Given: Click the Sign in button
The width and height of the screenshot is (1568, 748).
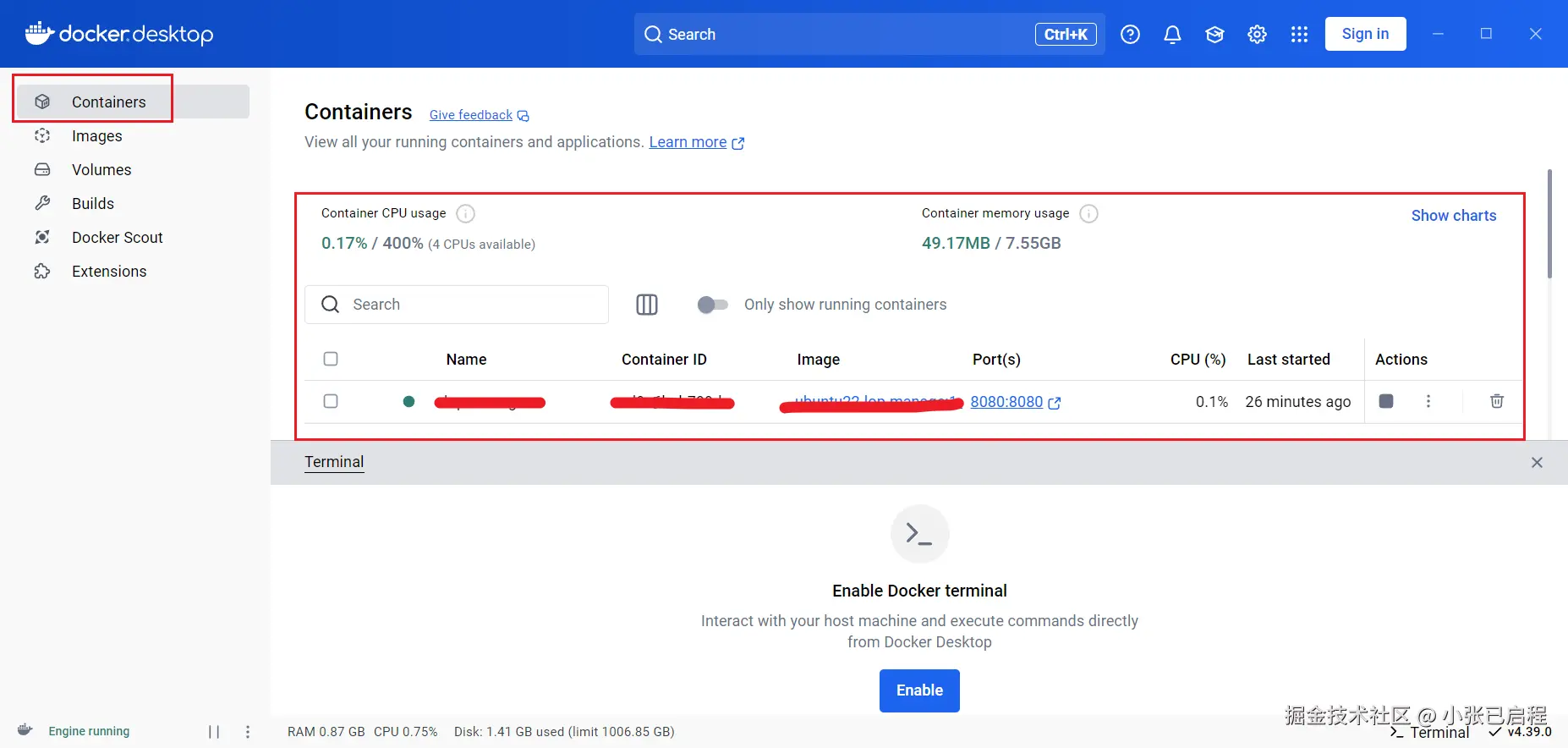Looking at the screenshot, I should [1365, 34].
